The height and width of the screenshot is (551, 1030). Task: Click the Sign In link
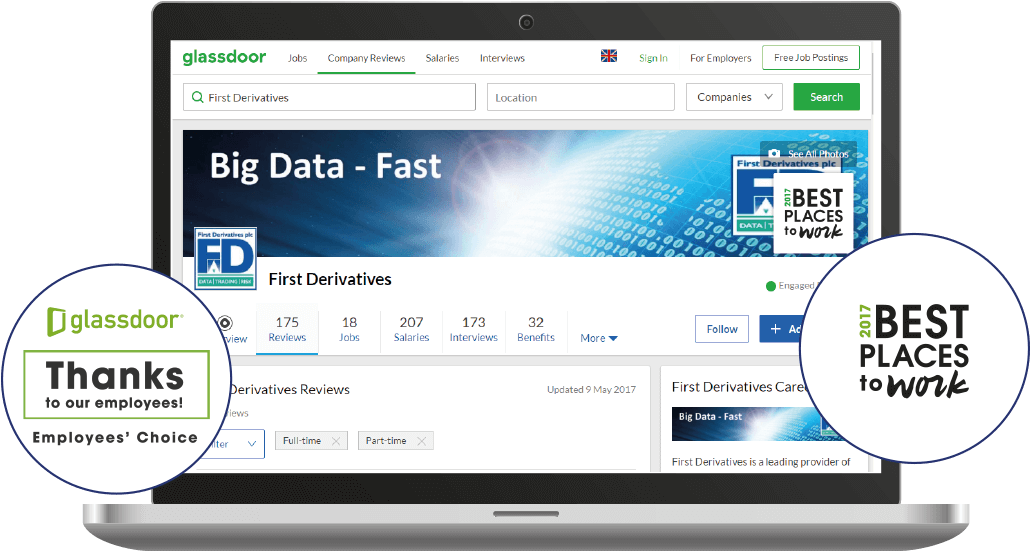pos(653,58)
